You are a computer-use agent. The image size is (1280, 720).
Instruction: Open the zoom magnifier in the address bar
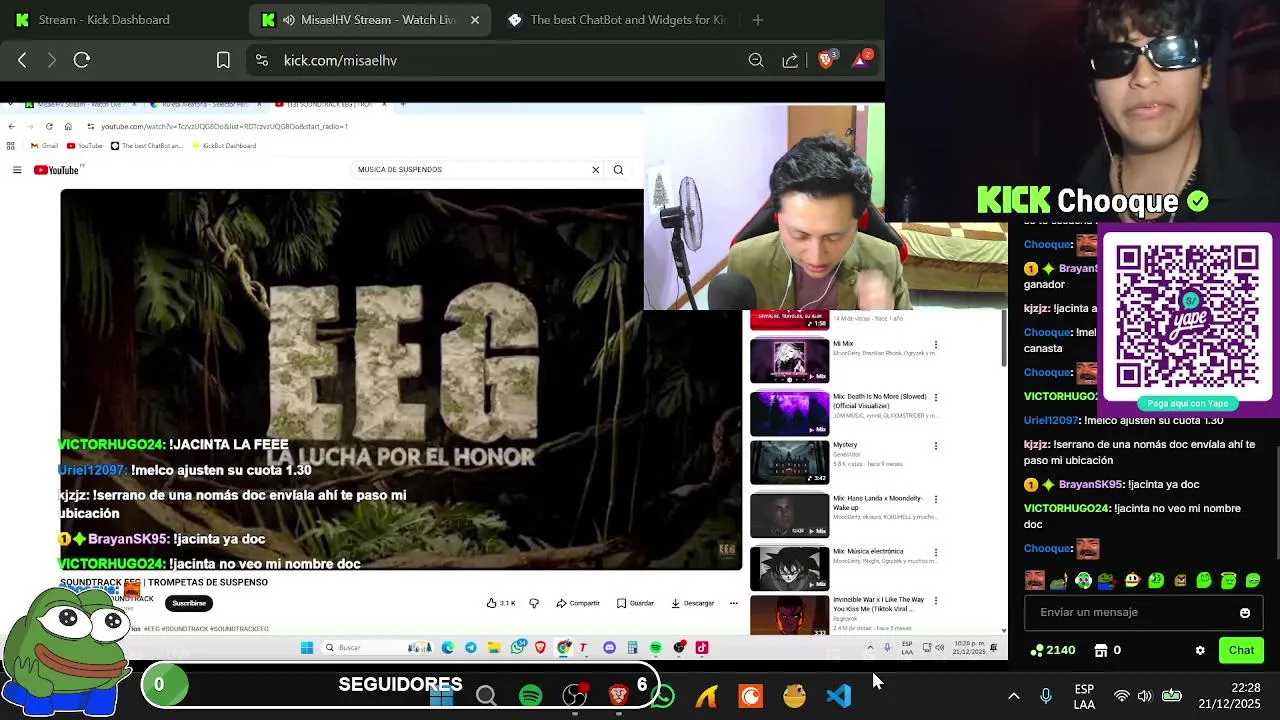756,60
